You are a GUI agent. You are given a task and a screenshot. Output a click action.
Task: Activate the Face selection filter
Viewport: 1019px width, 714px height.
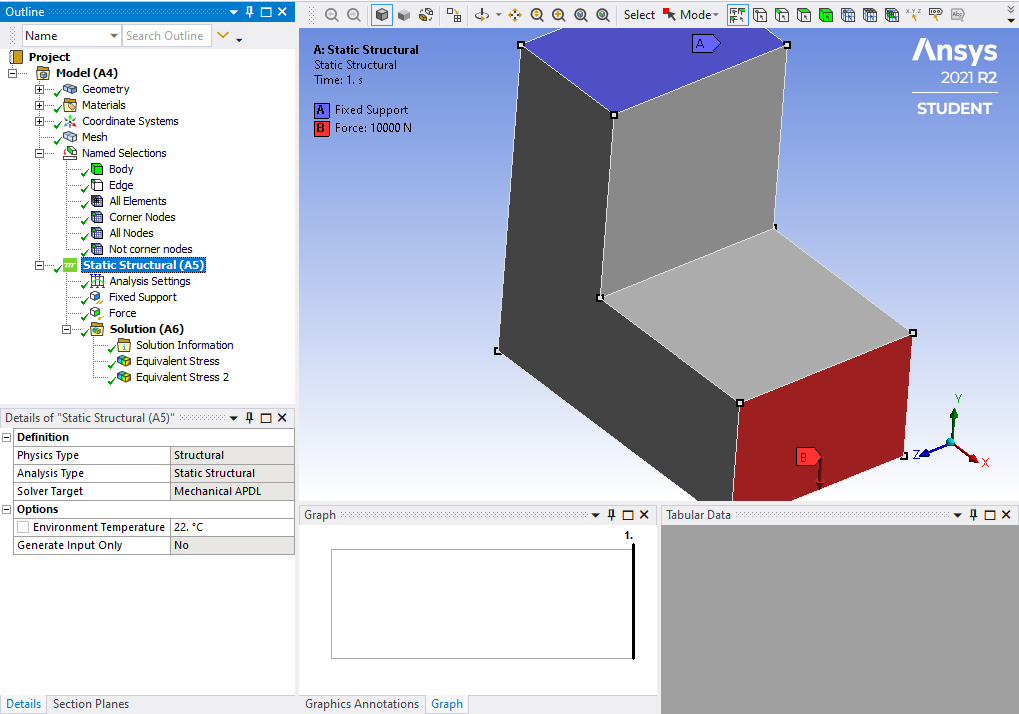click(804, 15)
